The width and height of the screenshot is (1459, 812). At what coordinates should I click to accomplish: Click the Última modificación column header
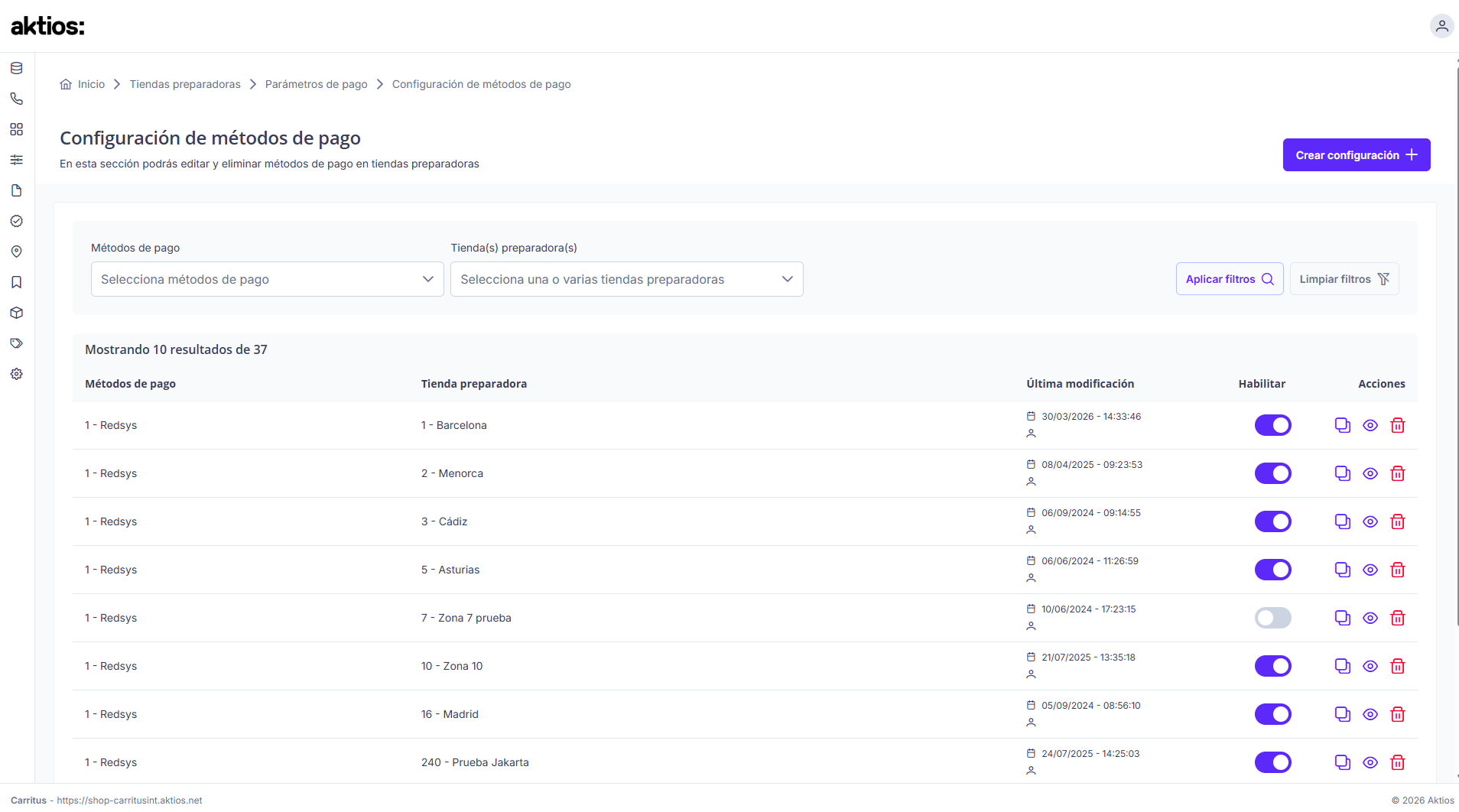coord(1080,384)
